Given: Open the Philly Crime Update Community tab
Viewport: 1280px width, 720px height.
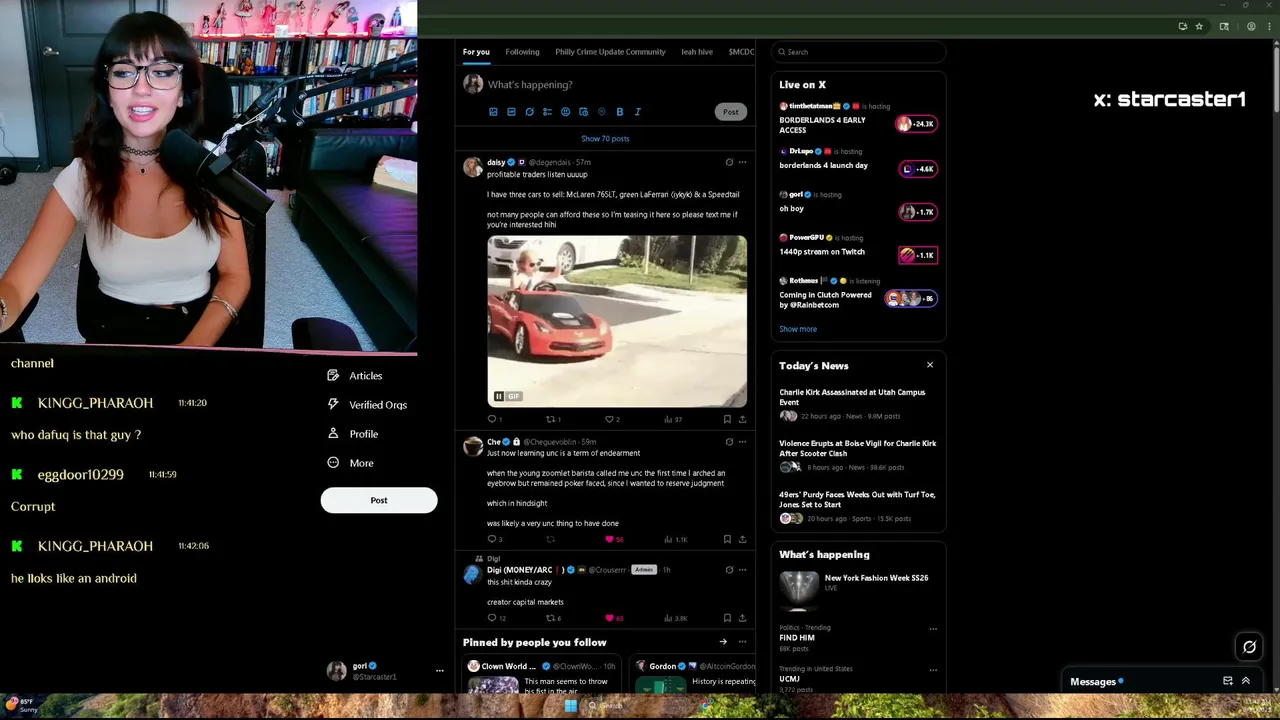Looking at the screenshot, I should click(x=610, y=52).
